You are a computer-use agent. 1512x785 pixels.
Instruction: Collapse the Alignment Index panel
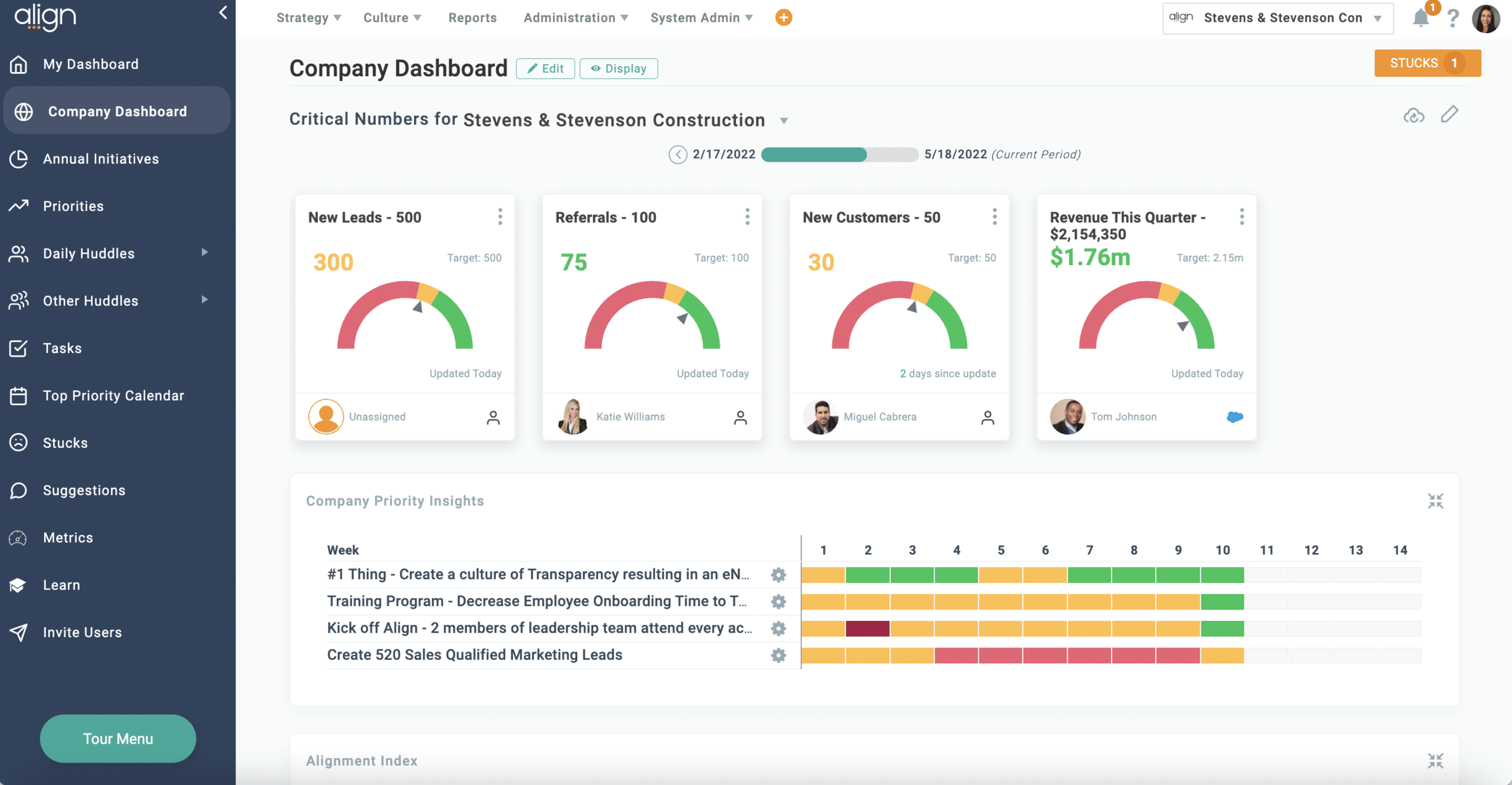point(1435,761)
